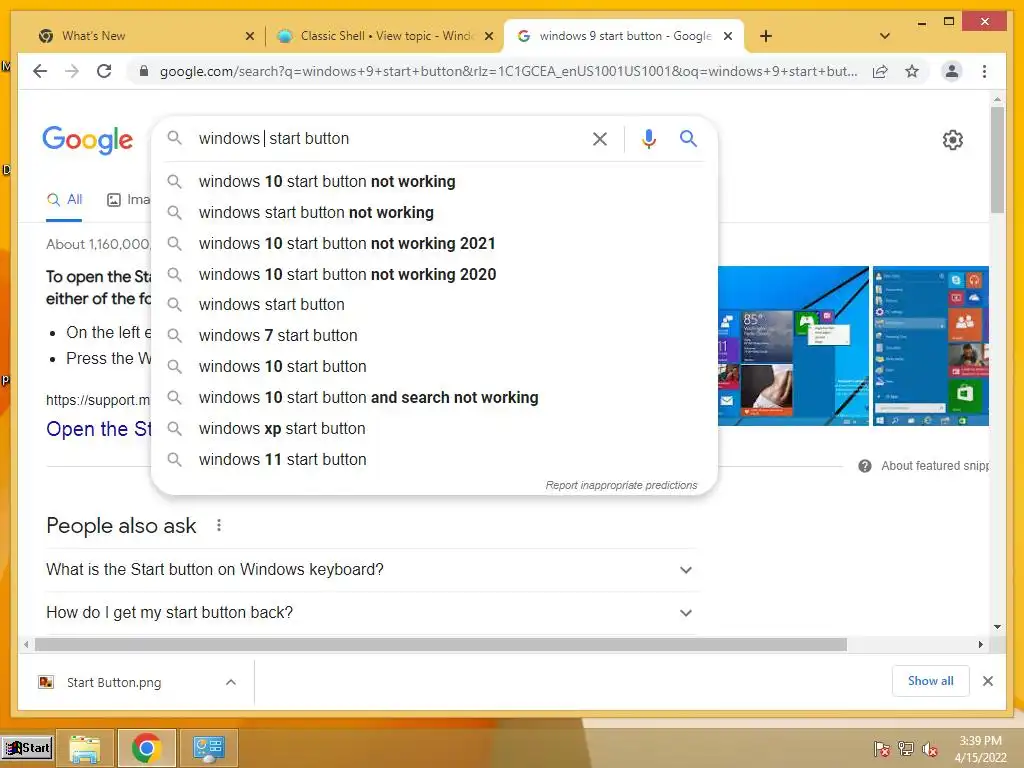Image resolution: width=1024 pixels, height=768 pixels.
Task: Open Google settings gear
Action: (953, 140)
